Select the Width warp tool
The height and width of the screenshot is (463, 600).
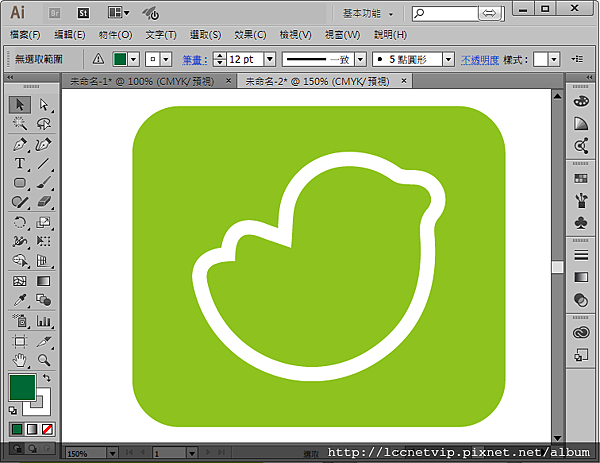point(20,241)
